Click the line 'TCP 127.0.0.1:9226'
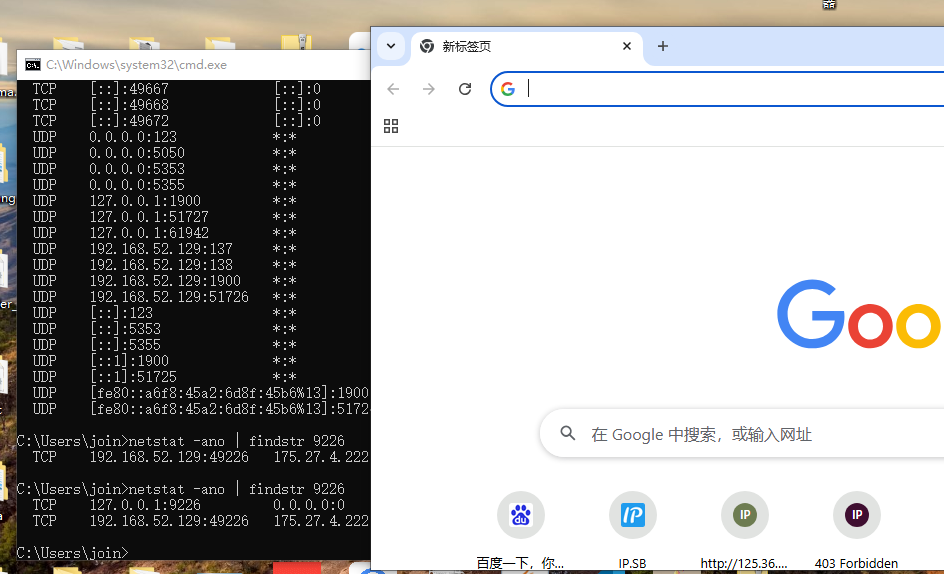 (188, 505)
